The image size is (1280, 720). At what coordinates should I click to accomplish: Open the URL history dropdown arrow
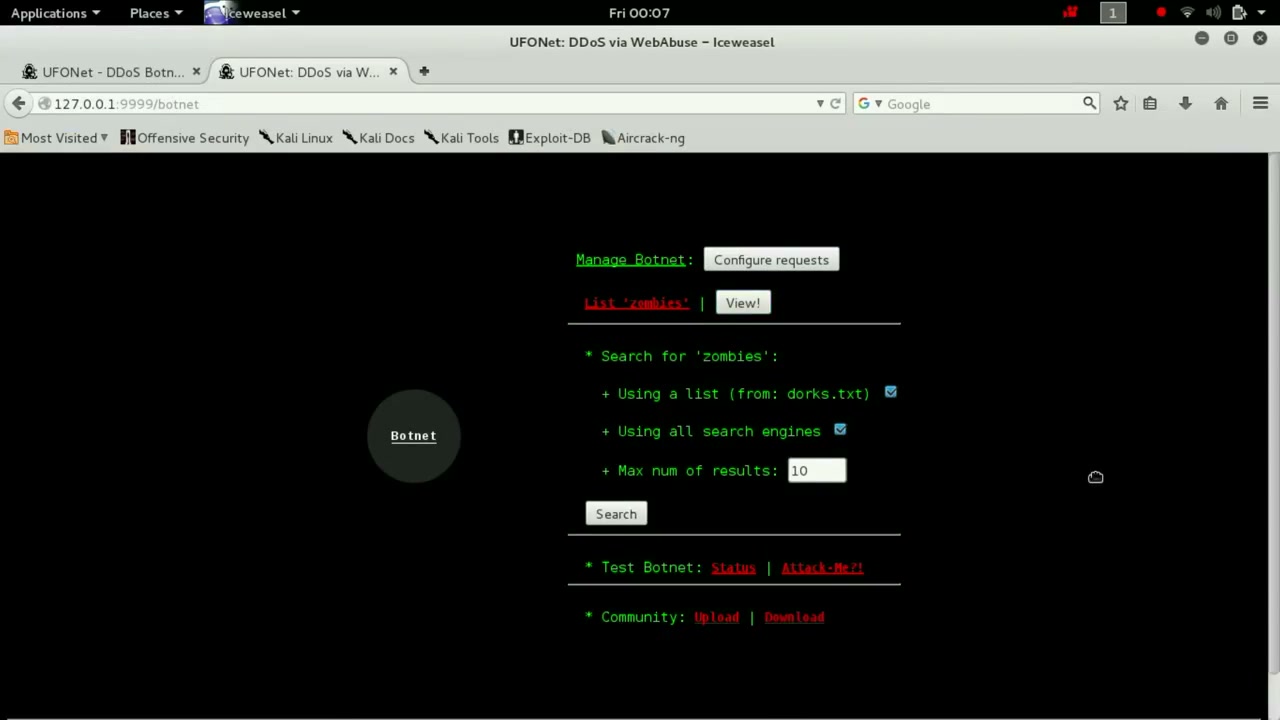click(x=820, y=104)
